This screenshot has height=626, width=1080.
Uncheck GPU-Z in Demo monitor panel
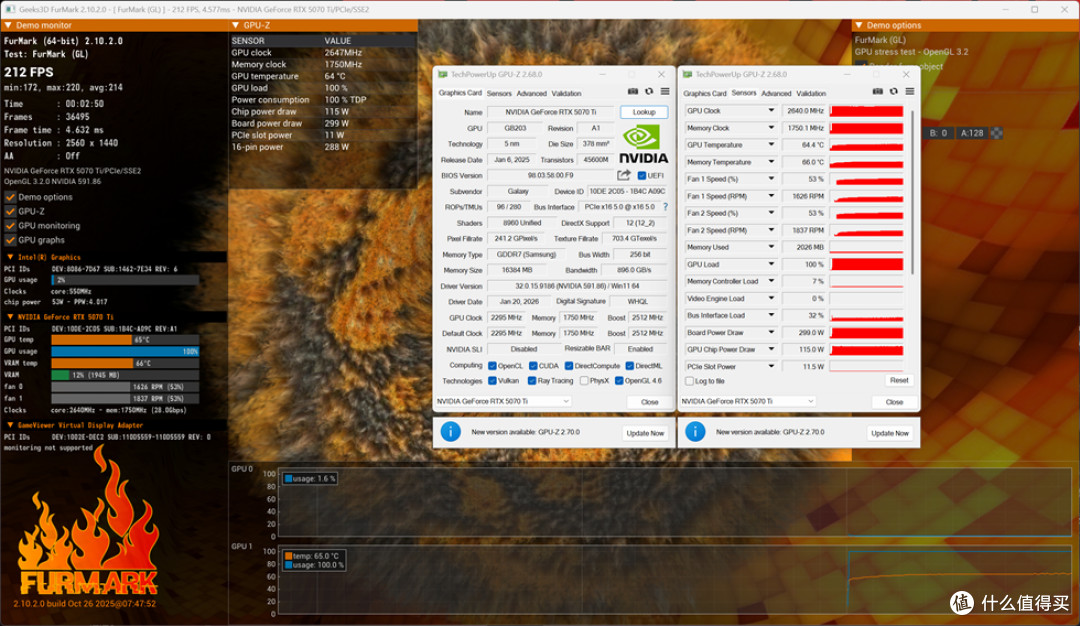pos(10,211)
